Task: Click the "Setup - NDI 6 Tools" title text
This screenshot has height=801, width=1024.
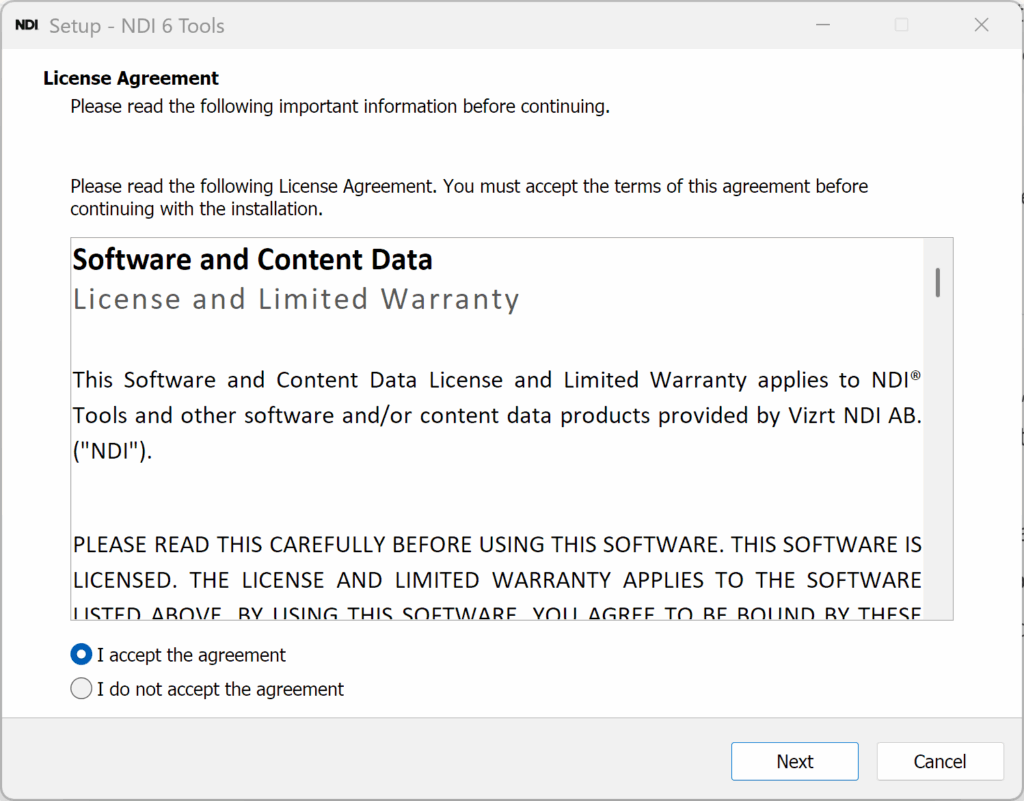Action: 136,26
